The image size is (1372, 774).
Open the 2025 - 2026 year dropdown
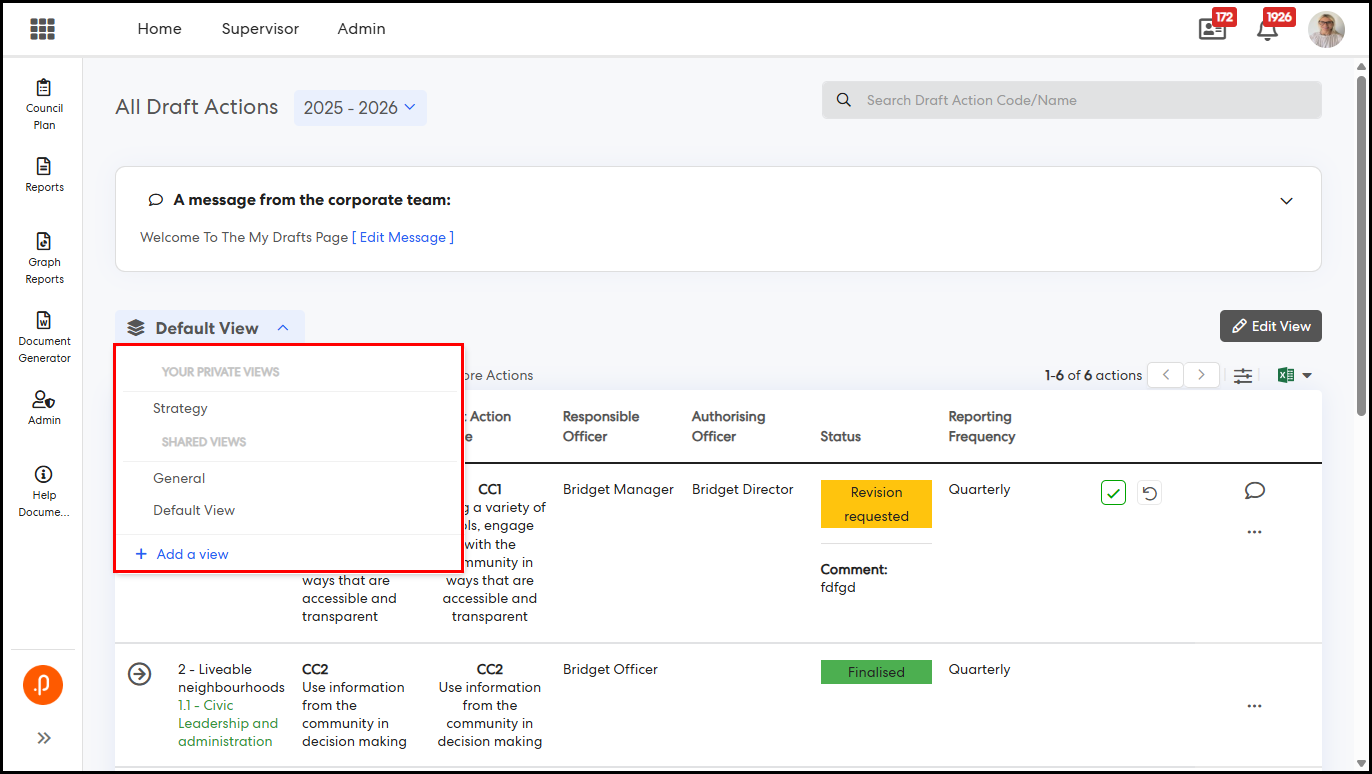(360, 108)
